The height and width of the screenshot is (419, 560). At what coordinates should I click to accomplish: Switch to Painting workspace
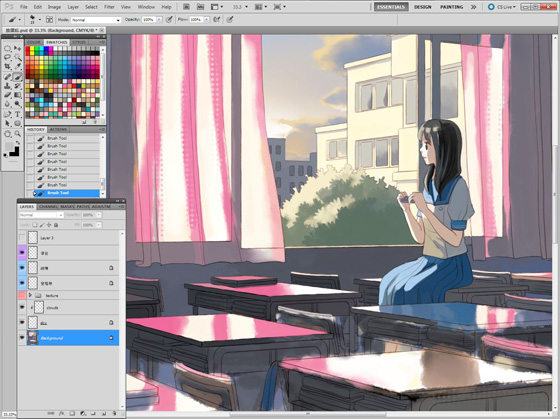coord(451,7)
